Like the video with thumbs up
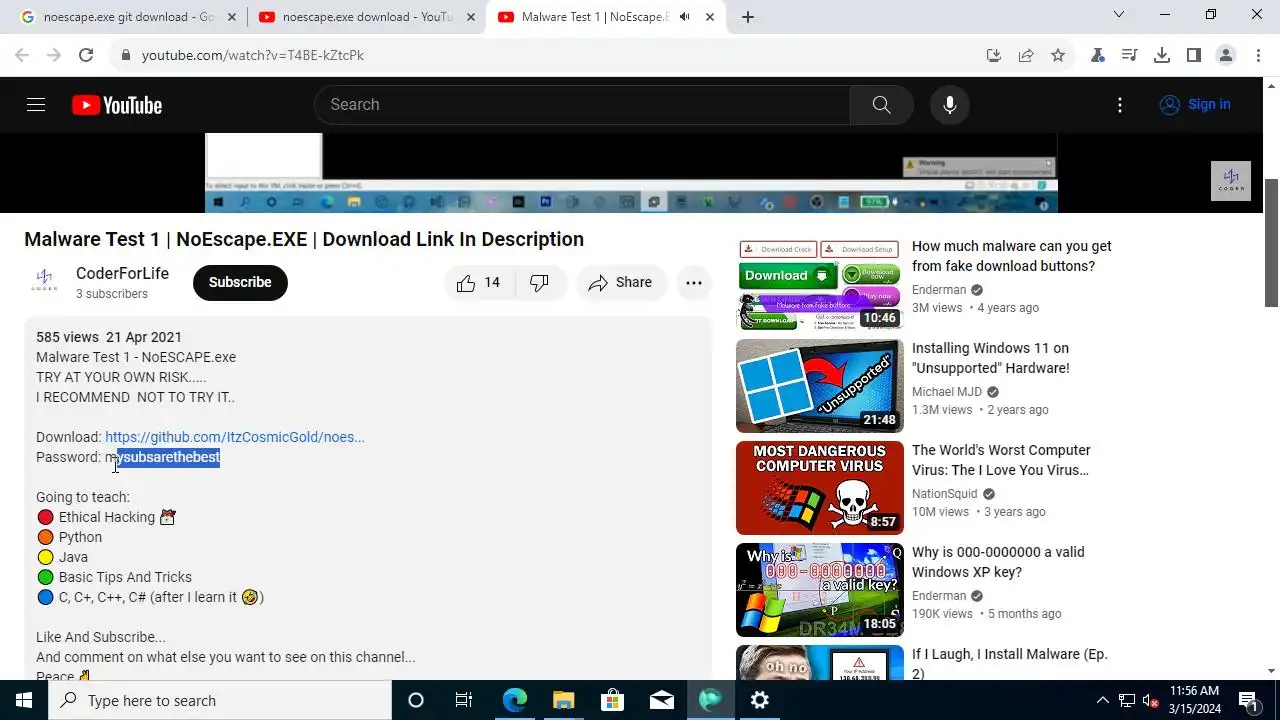 [x=478, y=283]
